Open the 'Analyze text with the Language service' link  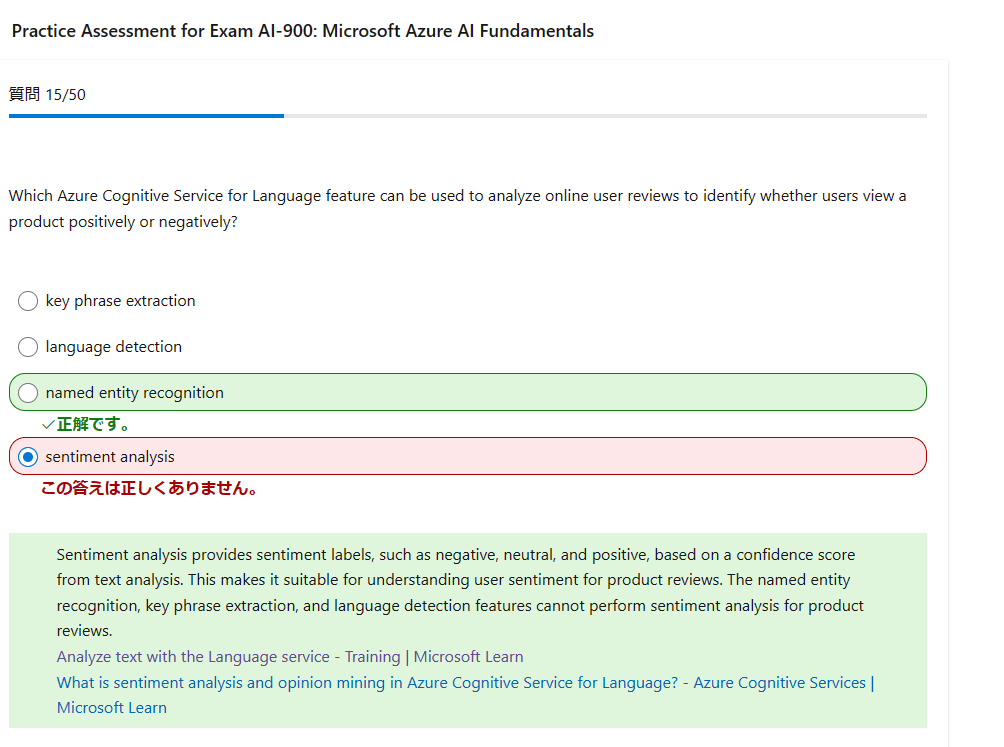point(289,657)
